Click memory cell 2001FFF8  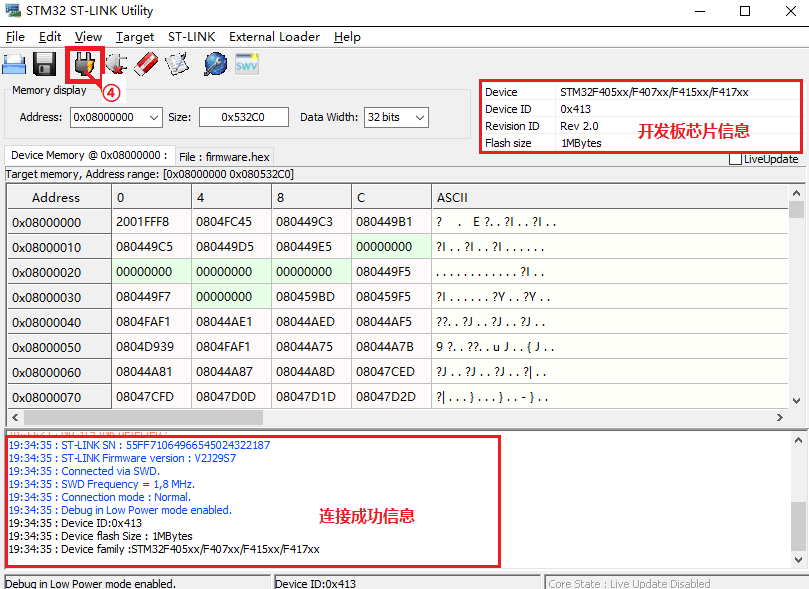(152, 222)
